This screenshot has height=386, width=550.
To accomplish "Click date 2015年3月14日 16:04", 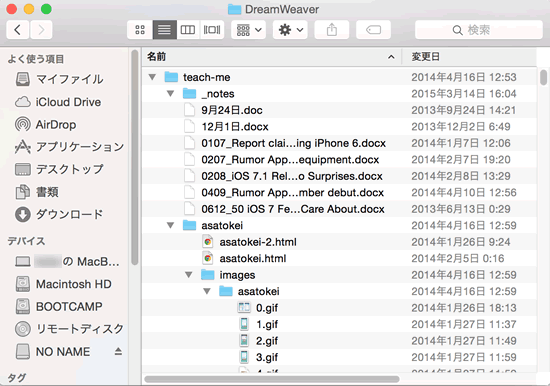I will (x=464, y=94).
